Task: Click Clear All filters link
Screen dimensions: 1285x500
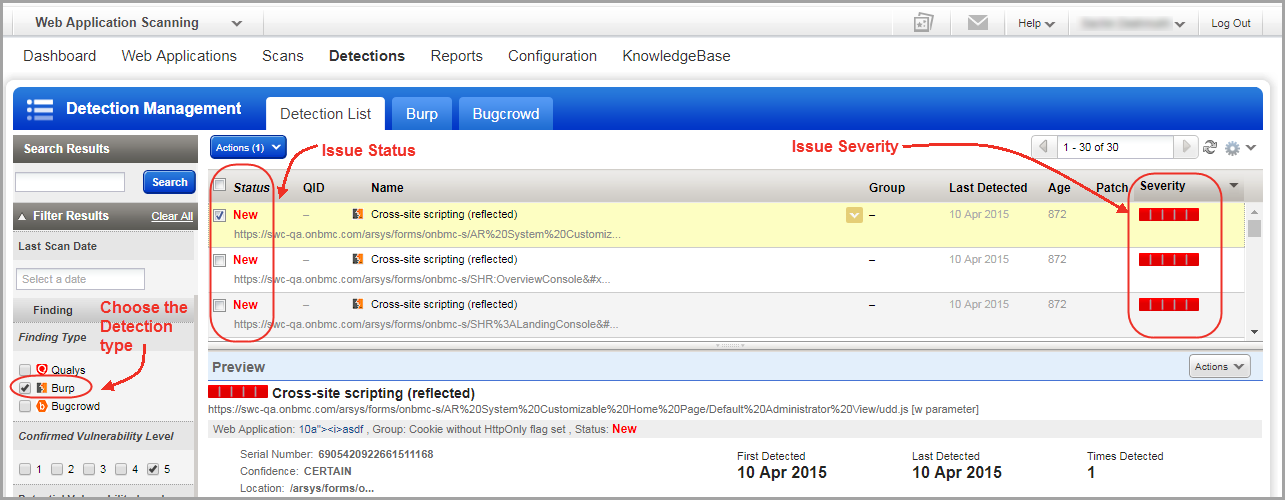Action: (x=172, y=216)
